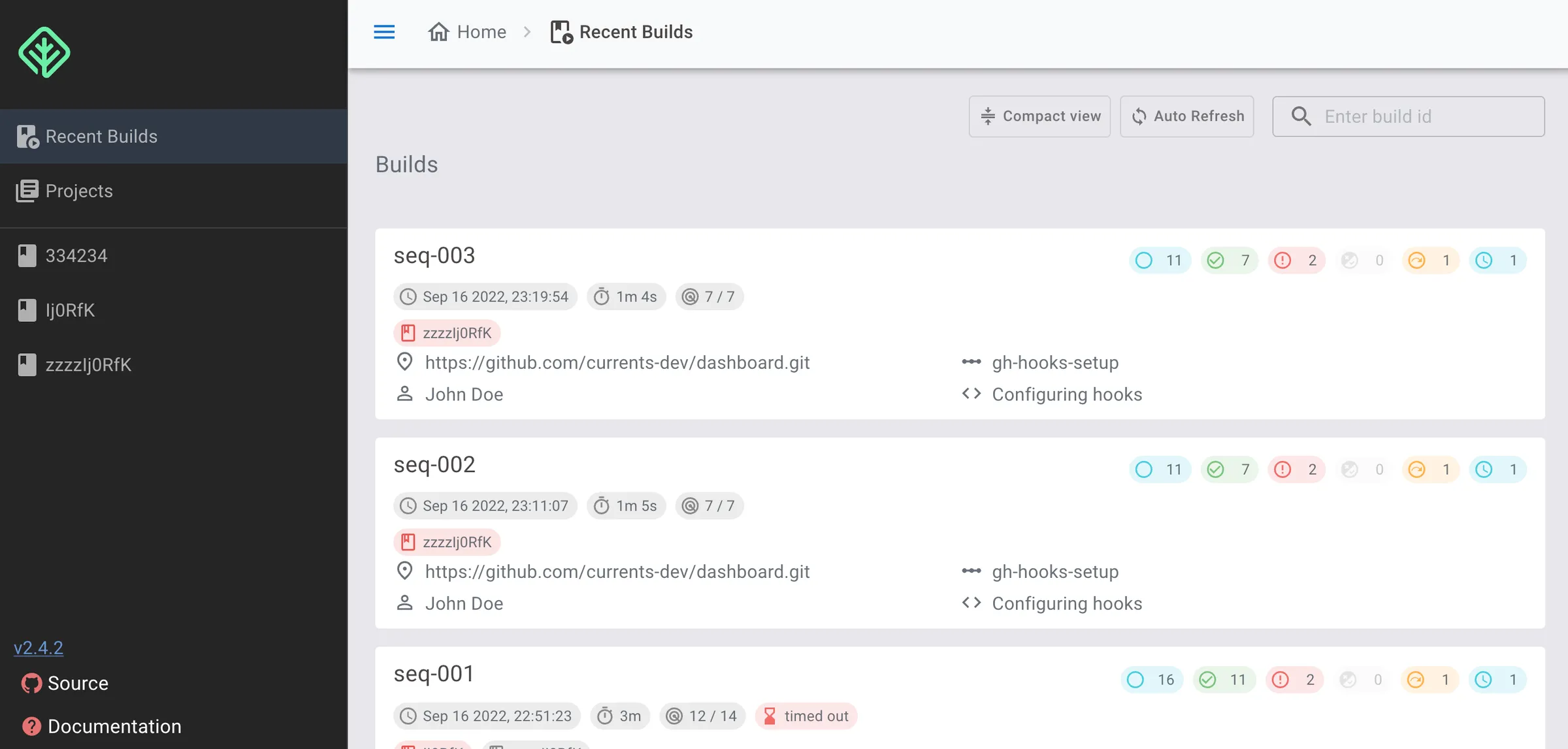
Task: Click the home icon in breadcrumb
Action: (x=438, y=31)
